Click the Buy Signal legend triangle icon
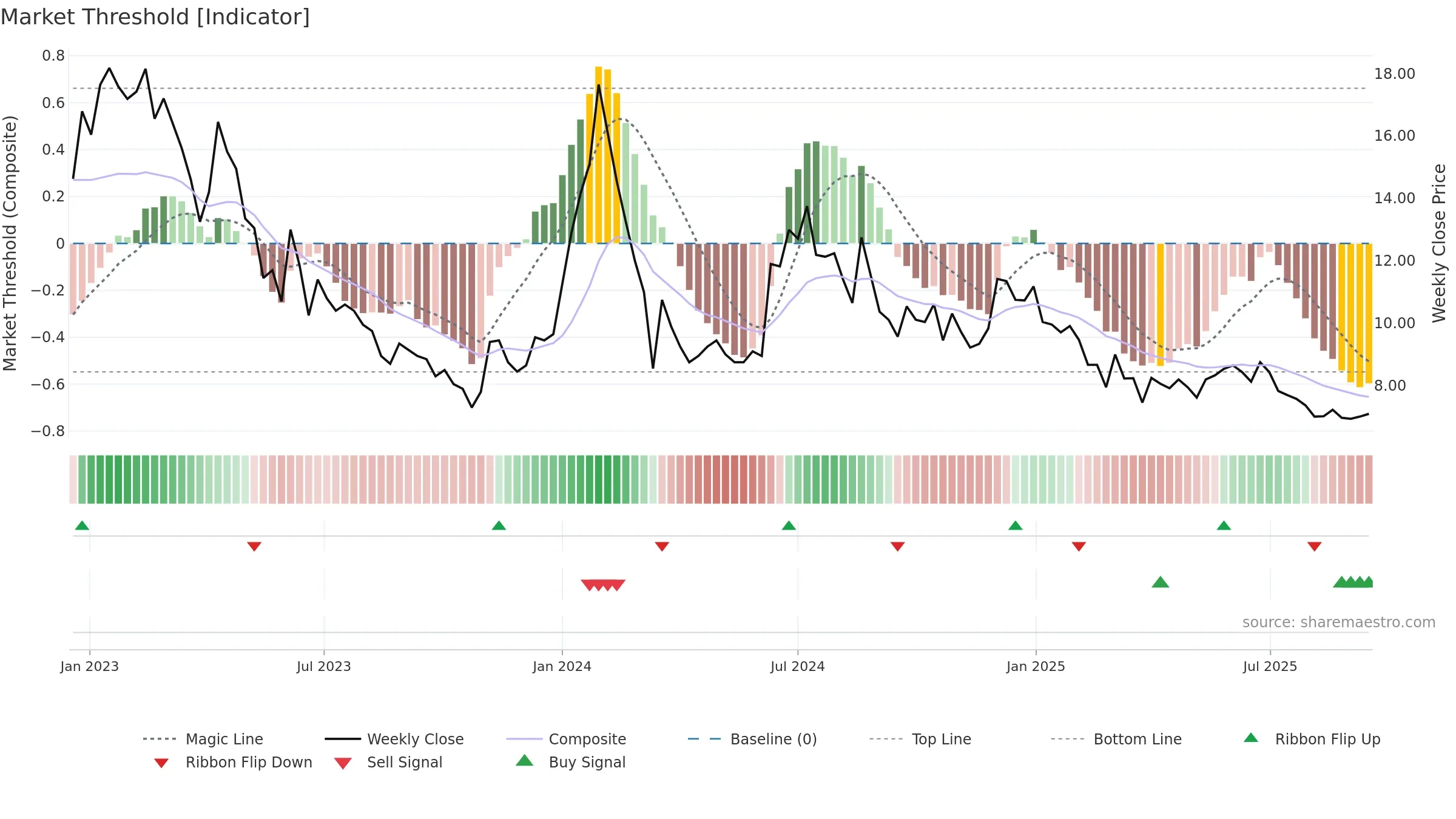Image resolution: width=1456 pixels, height=819 pixels. click(x=524, y=760)
